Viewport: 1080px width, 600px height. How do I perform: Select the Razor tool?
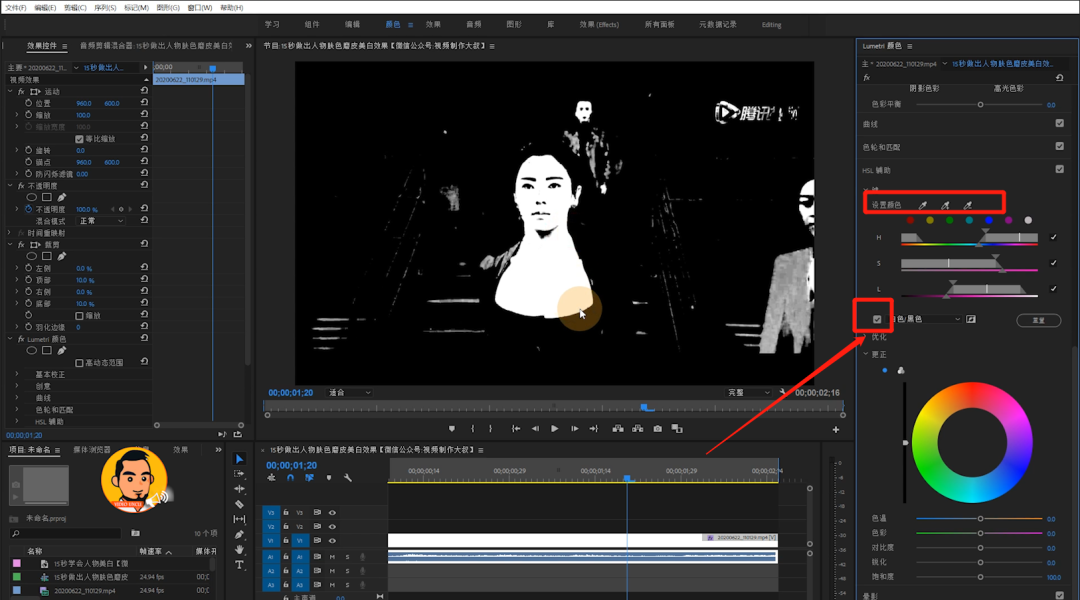point(239,504)
